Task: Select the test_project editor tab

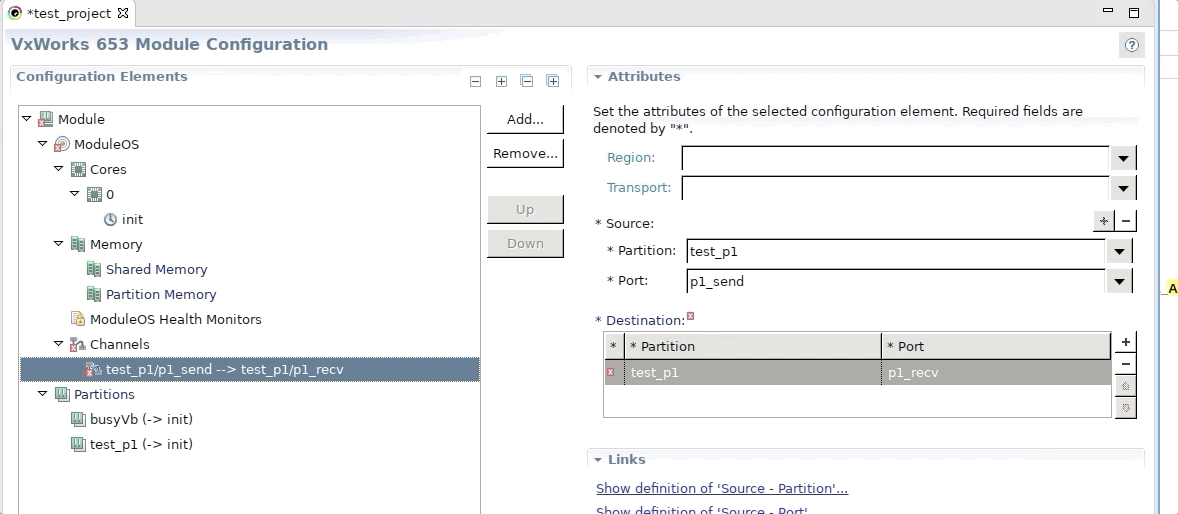Action: pyautogui.click(x=68, y=14)
